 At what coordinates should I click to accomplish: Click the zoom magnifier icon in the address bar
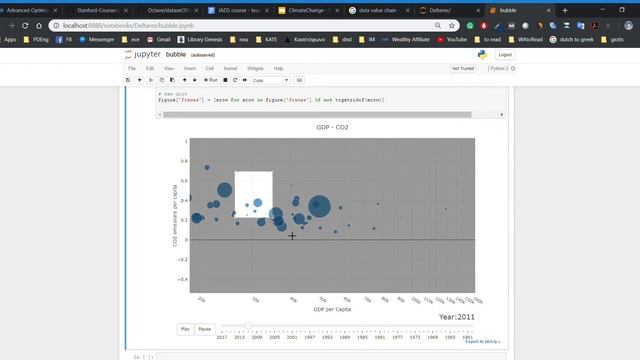[x=438, y=26]
